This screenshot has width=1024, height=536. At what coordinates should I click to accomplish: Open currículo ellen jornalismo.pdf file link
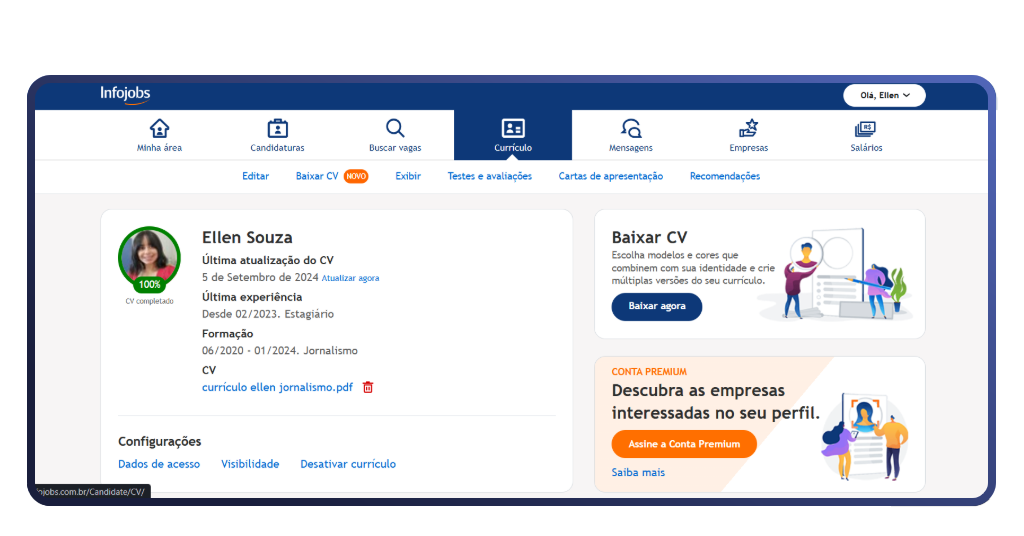pos(277,387)
